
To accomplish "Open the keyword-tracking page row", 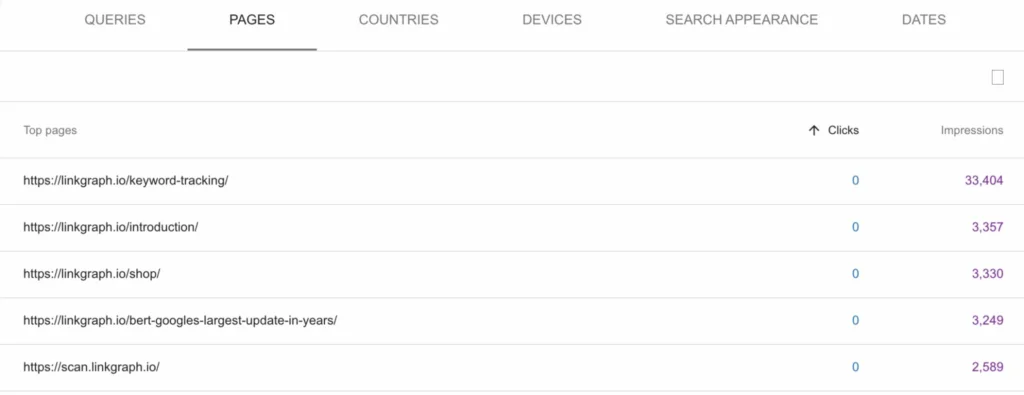I will (512, 181).
